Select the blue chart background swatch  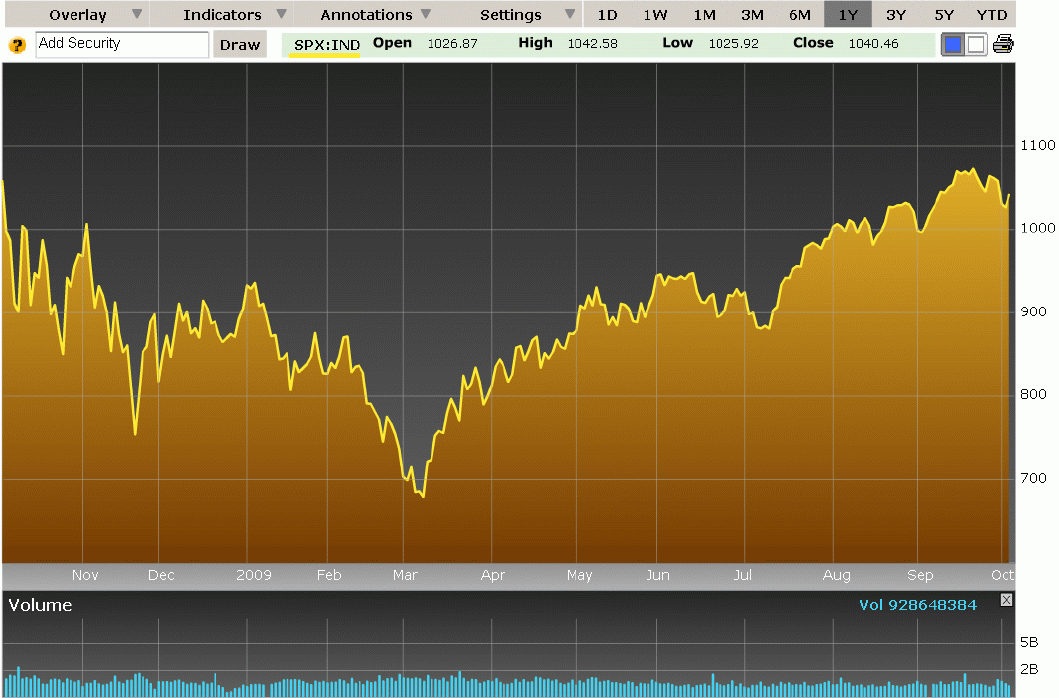click(953, 44)
